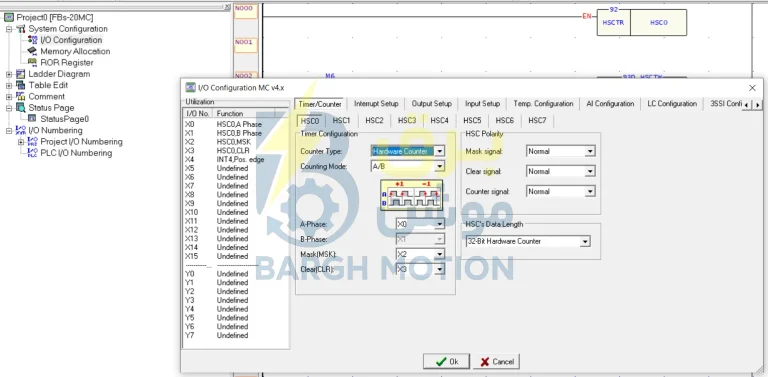Switch to the Temp. Configuration tab
This screenshot has width=768, height=377.
543,104
